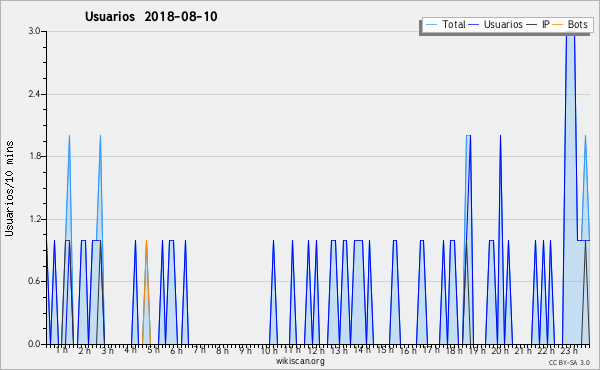This screenshot has height=370, width=600.
Task: Click the orange Bots legend line
Action: pyautogui.click(x=558, y=25)
